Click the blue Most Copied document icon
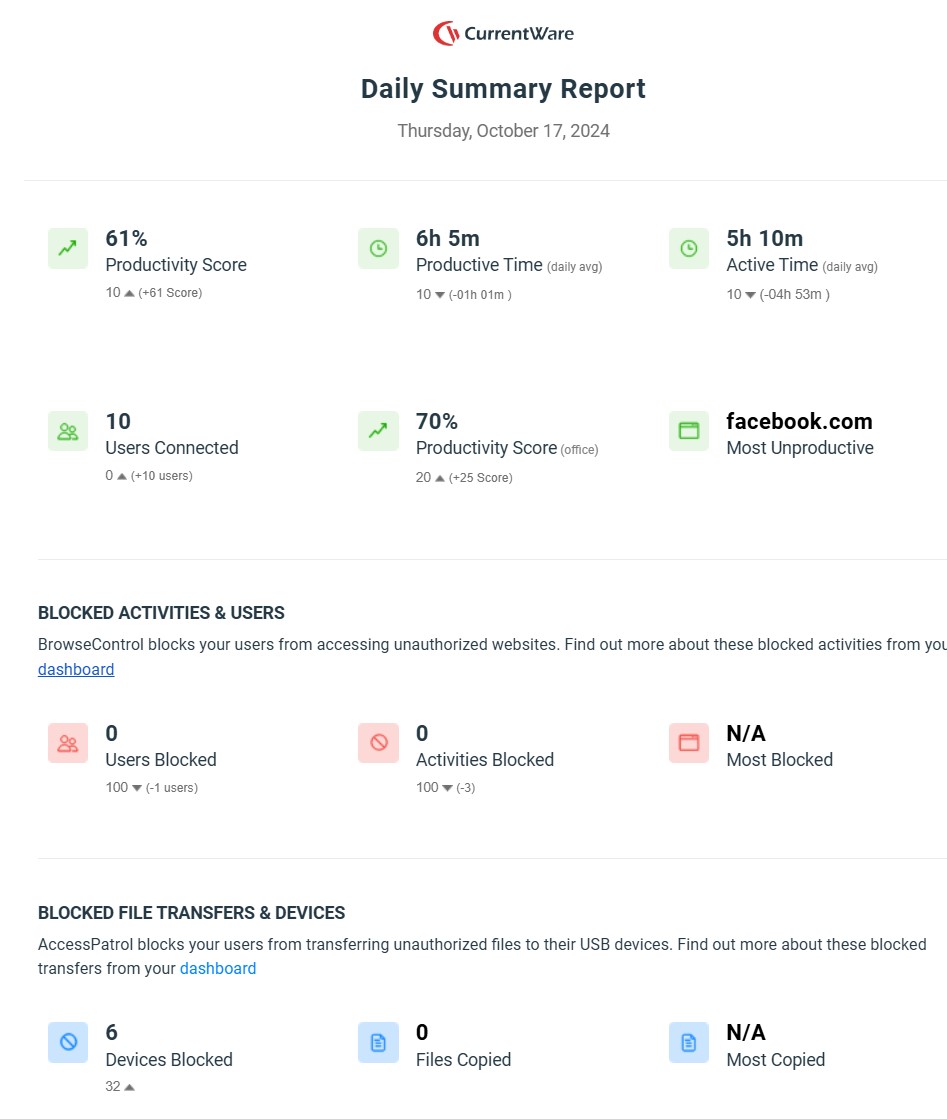The image size is (947, 1119). pos(689,1043)
